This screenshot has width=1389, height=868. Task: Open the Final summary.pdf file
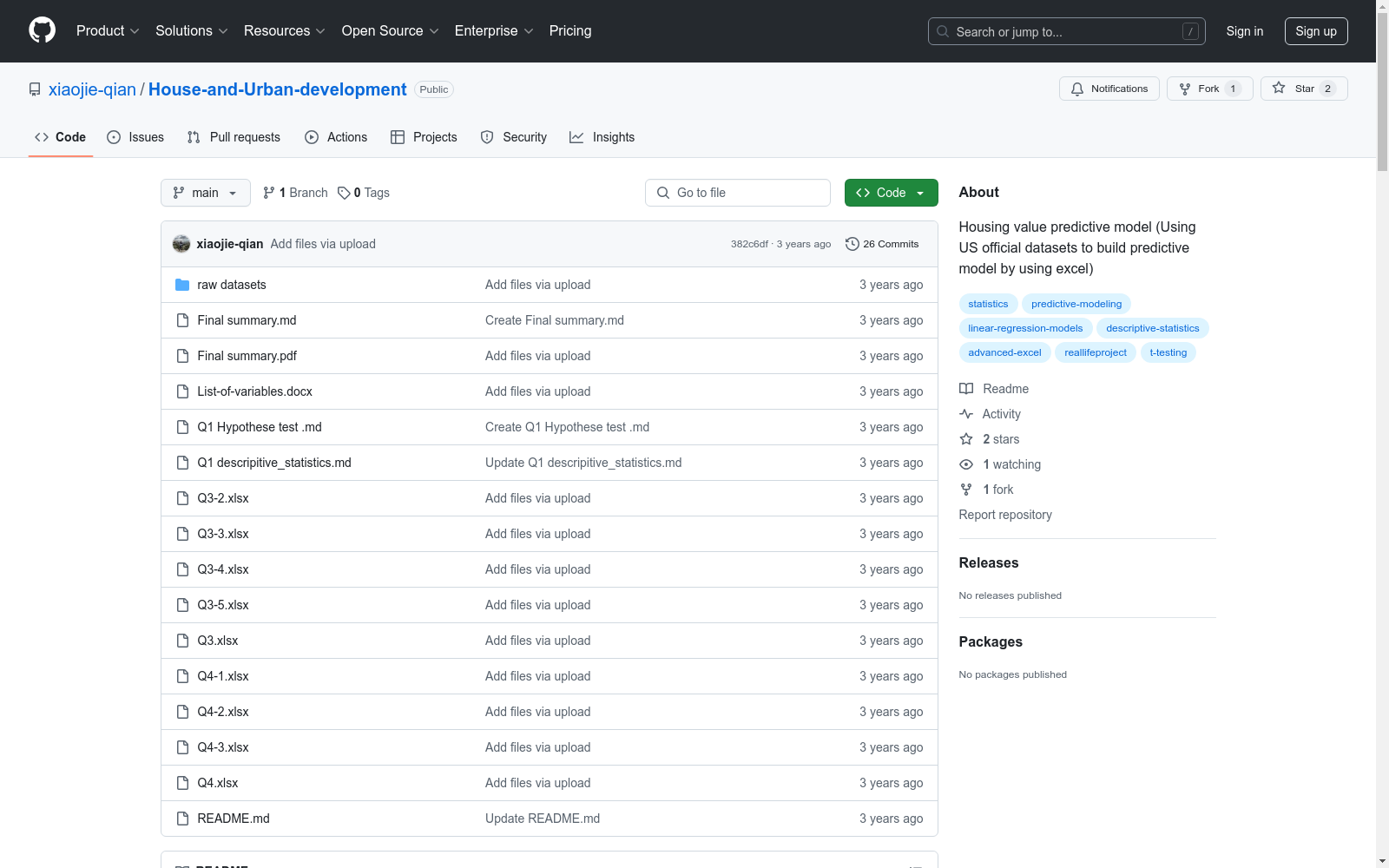click(247, 356)
